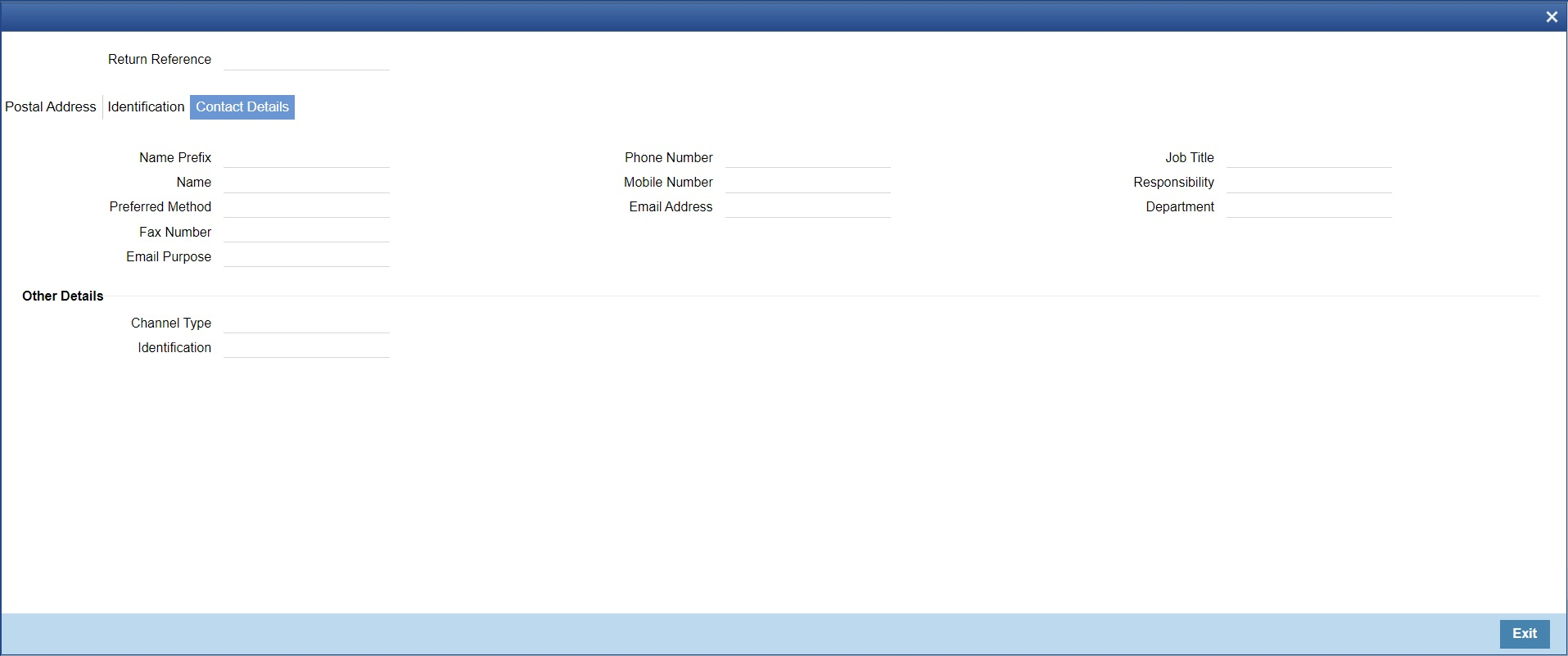
Task: Focus the Identification field under Other Details
Action: pos(306,347)
